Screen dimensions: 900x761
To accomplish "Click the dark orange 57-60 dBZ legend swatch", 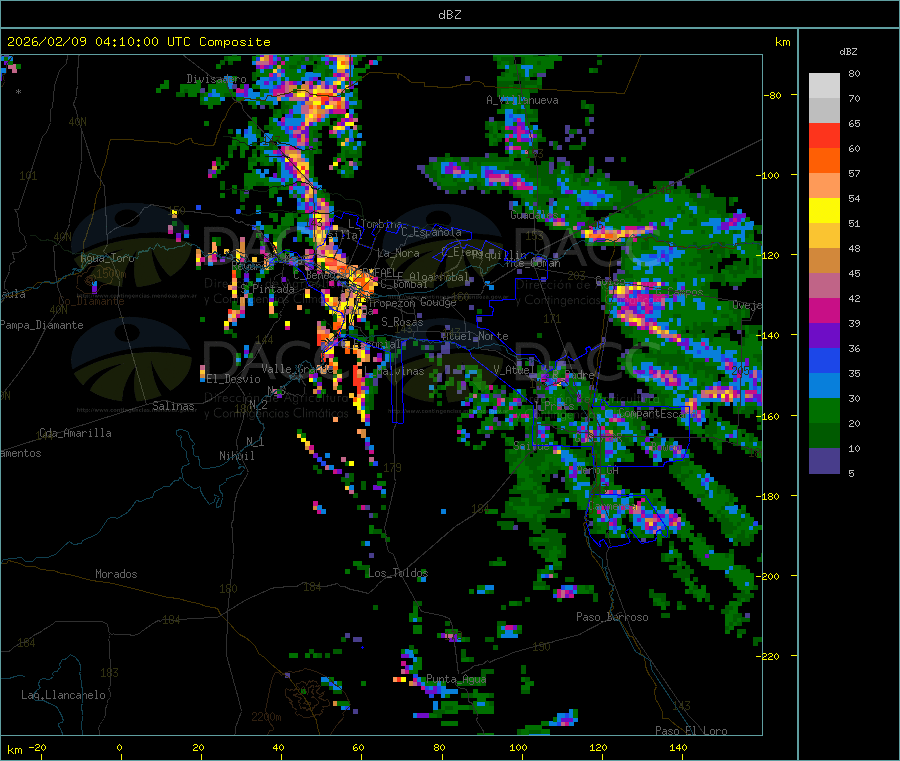I will [x=824, y=161].
